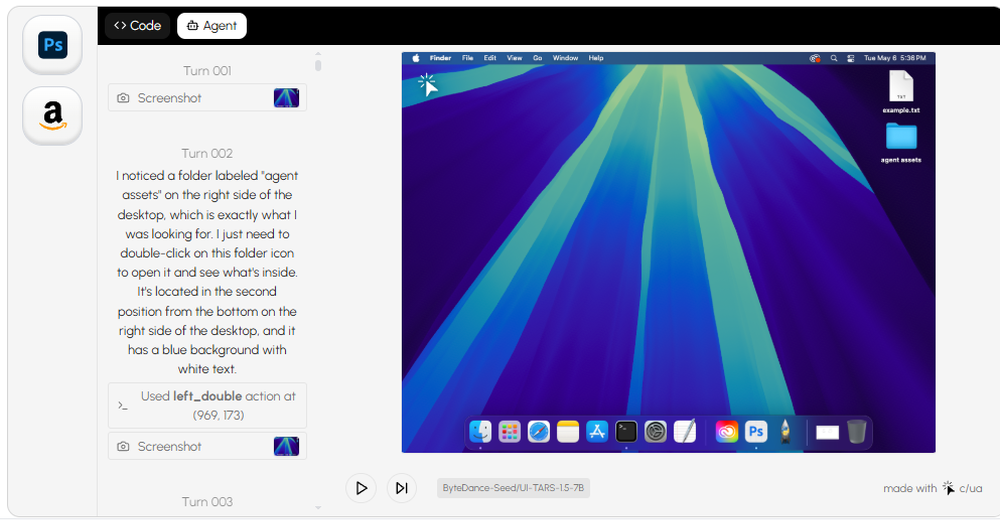Open the Finder menu in the menu bar
The height and width of the screenshot is (522, 1000).
[440, 58]
